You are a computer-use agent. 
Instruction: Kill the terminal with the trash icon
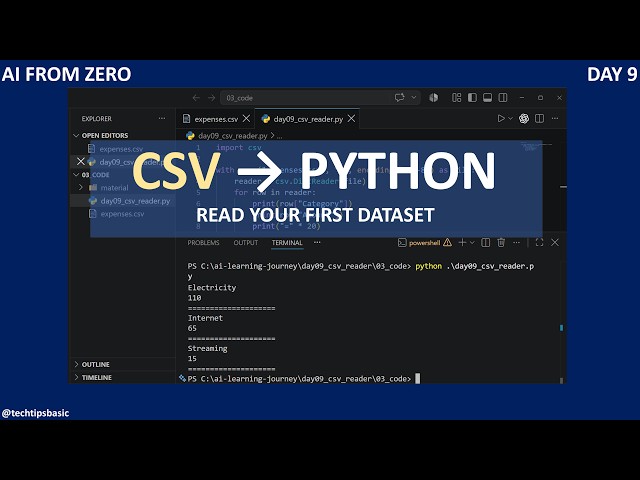(501, 242)
